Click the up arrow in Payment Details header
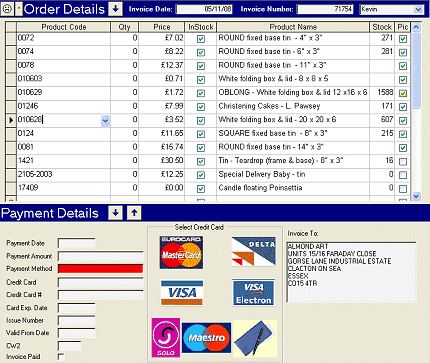430x363 pixels. pyautogui.click(x=134, y=213)
